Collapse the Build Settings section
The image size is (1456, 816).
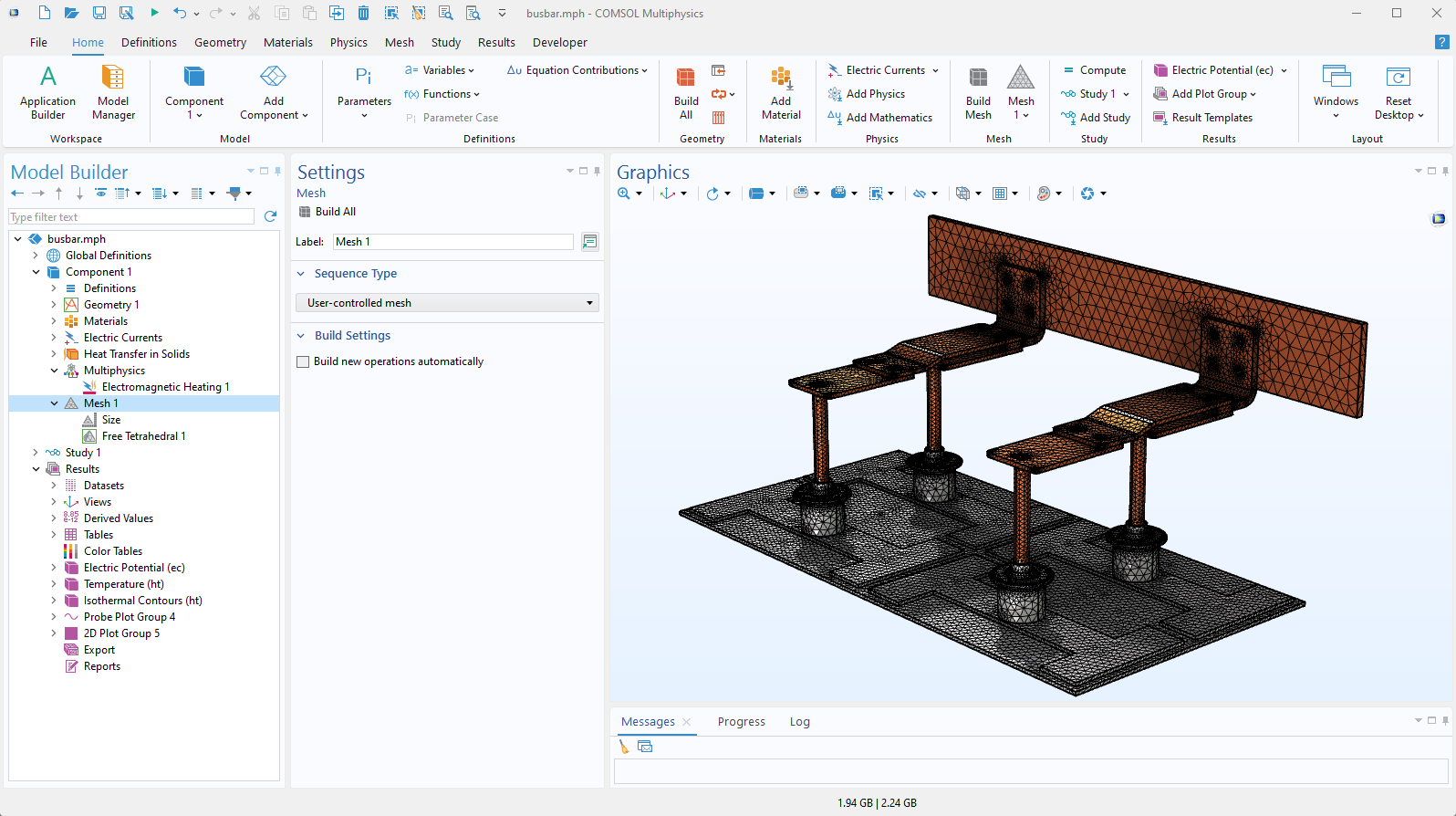tap(301, 336)
